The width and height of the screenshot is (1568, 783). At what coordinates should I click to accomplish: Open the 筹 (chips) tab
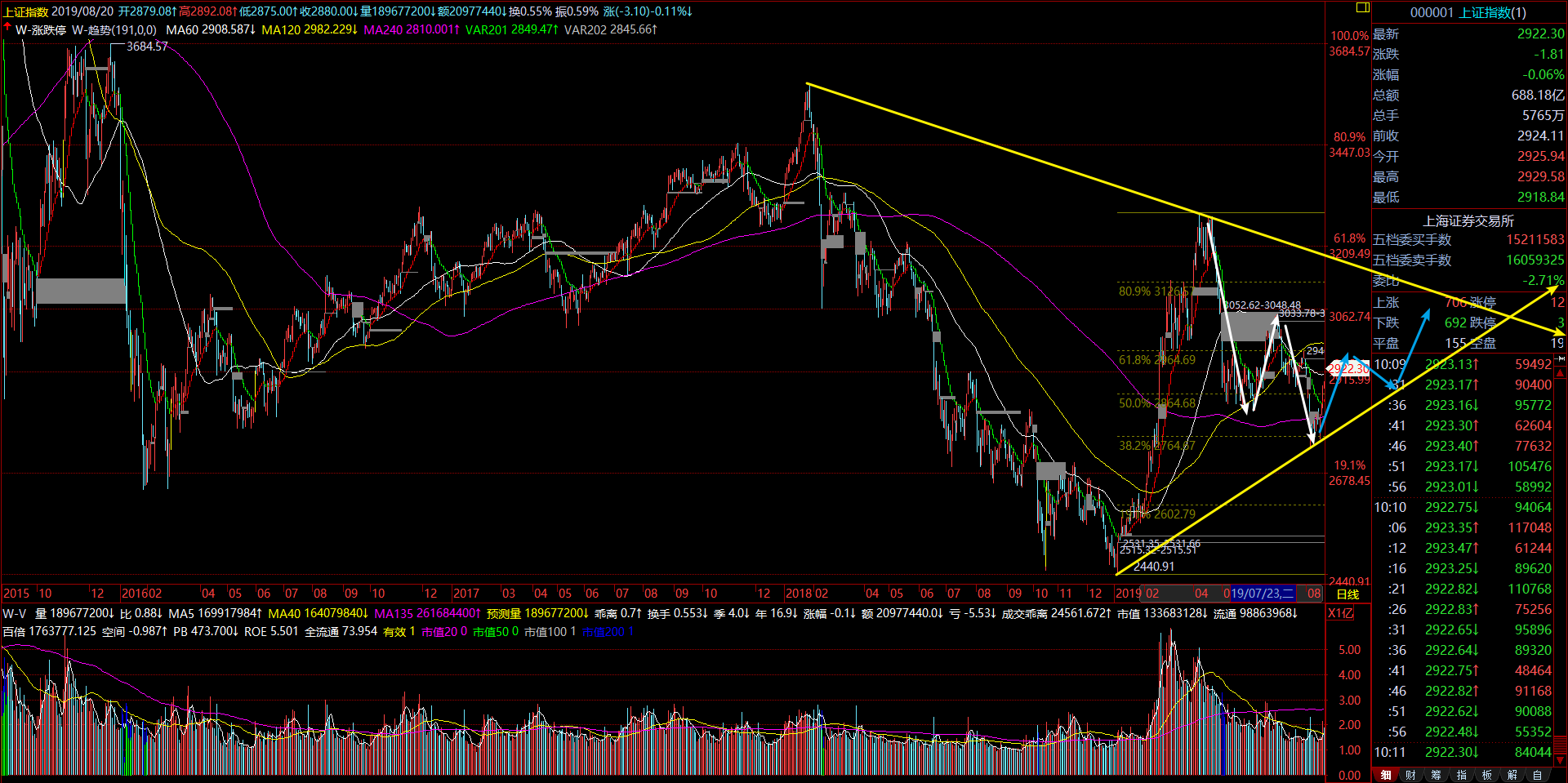pos(1436,775)
